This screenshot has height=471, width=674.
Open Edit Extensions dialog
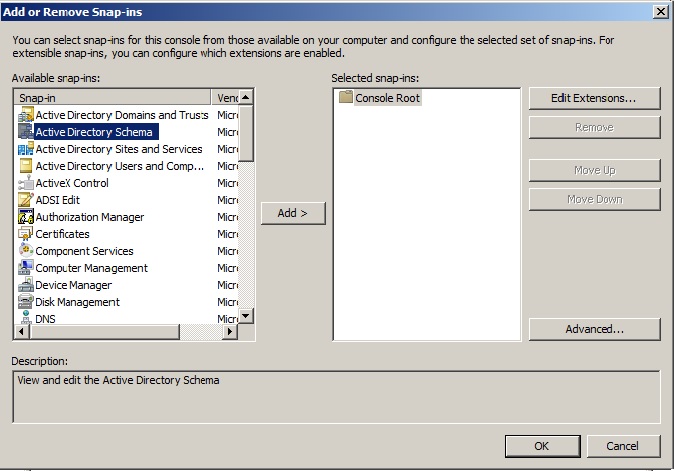(594, 98)
